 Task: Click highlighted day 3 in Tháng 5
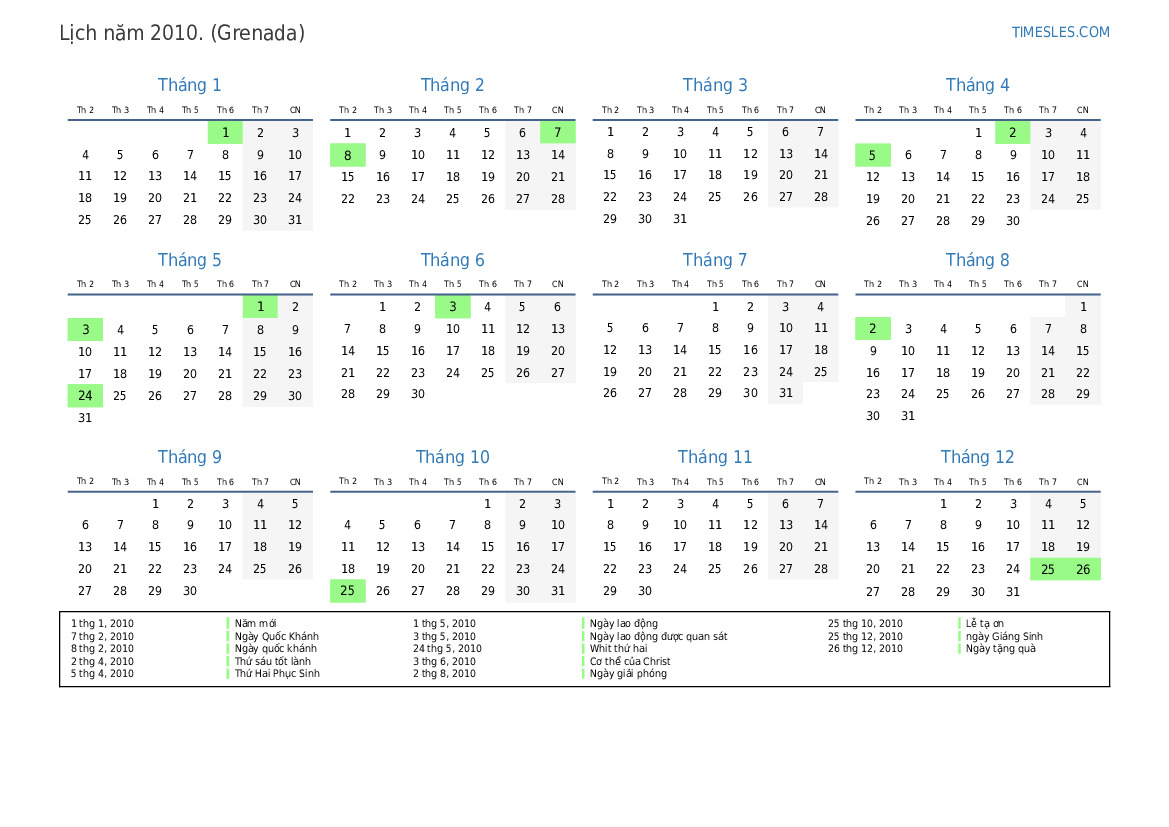[85, 330]
